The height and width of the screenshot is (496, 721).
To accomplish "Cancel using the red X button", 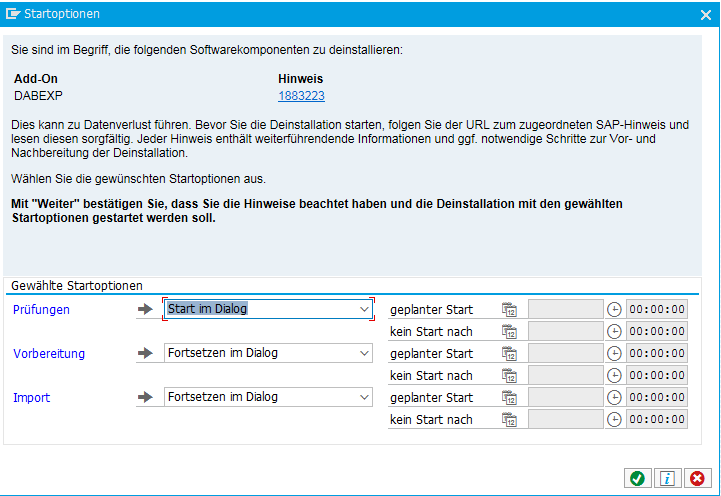I will pyautogui.click(x=697, y=478).
